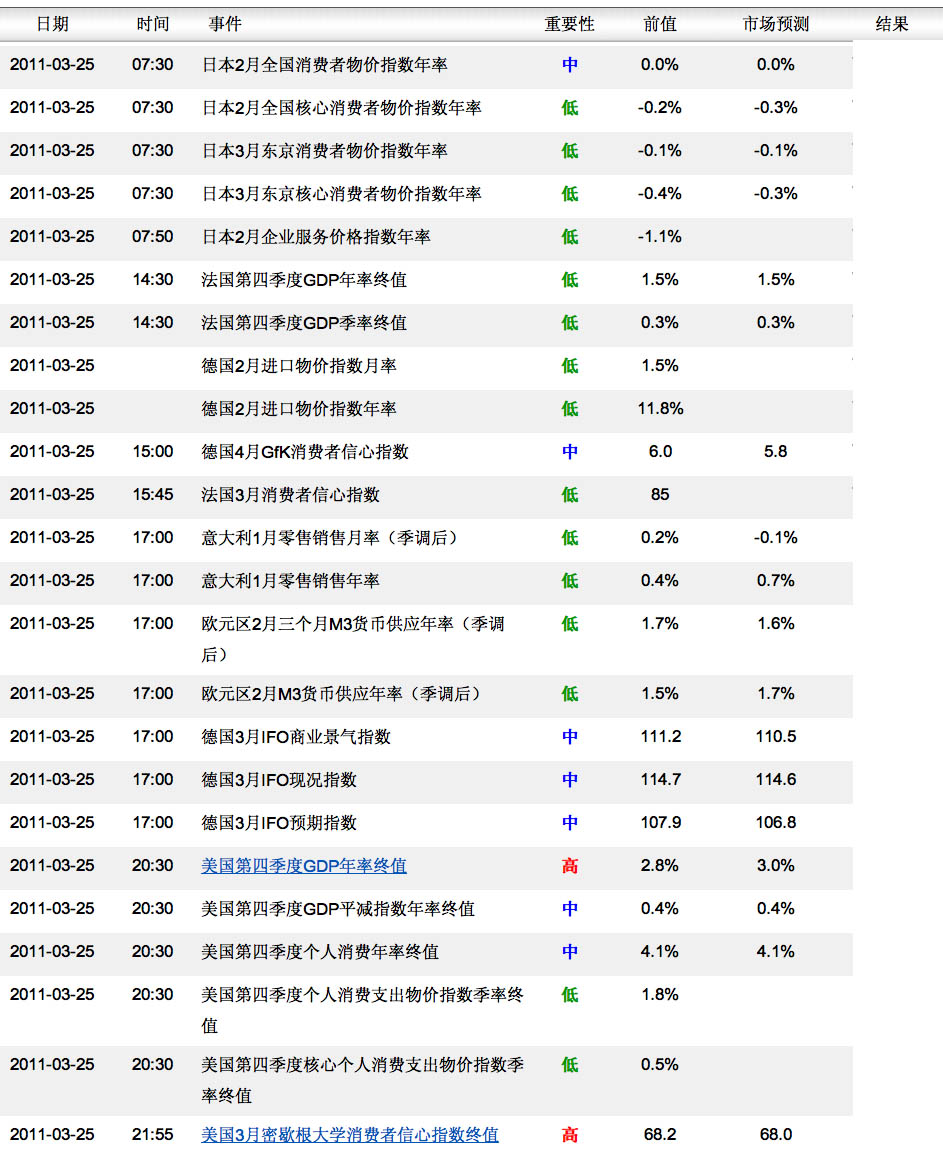Screen dimensions: 943x1163
Task: Select 美国第四季度GDP平减指数年率终值 event text
Action: [x=338, y=909]
